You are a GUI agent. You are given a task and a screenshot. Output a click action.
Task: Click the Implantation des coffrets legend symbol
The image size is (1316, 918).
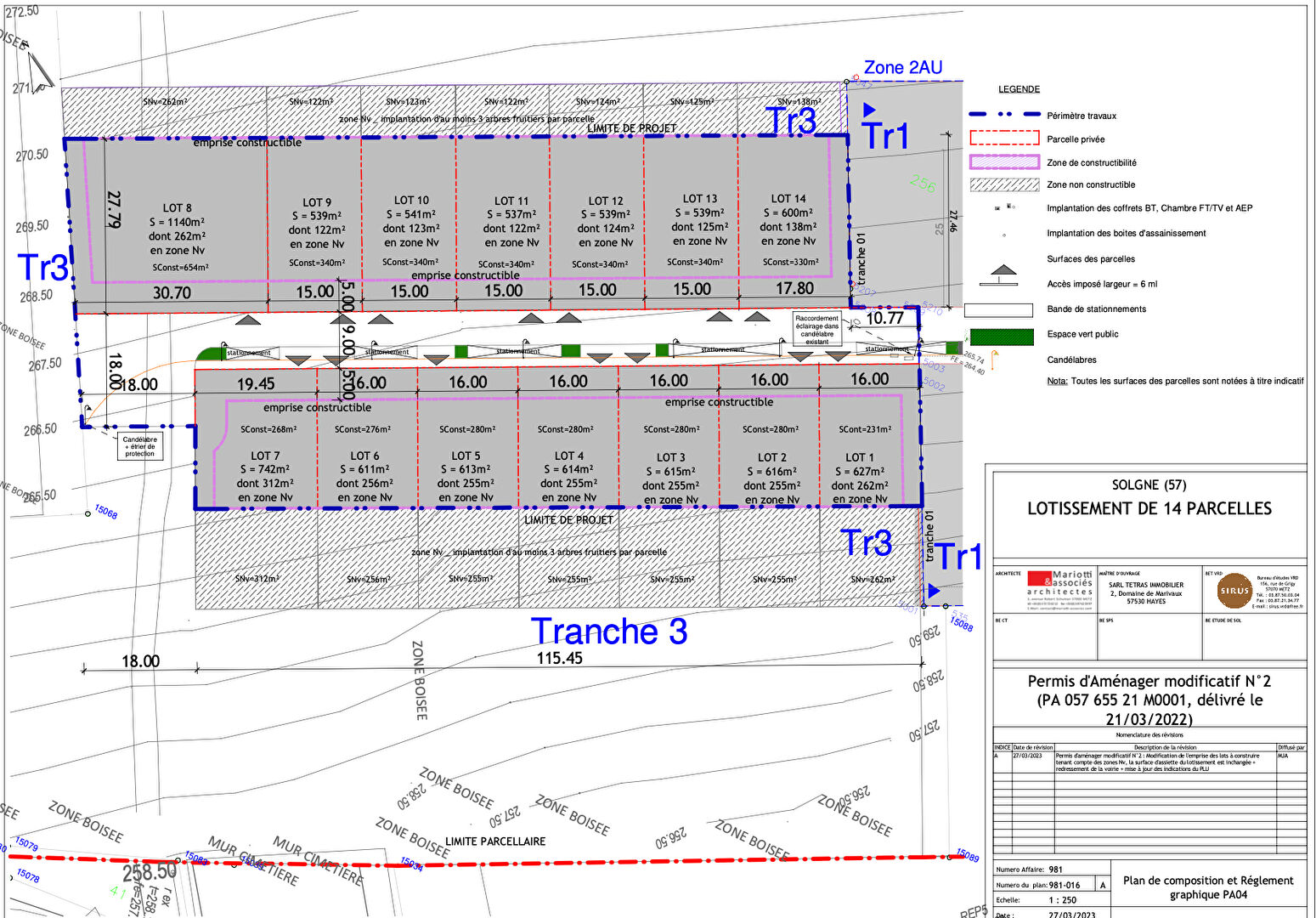click(x=1004, y=207)
